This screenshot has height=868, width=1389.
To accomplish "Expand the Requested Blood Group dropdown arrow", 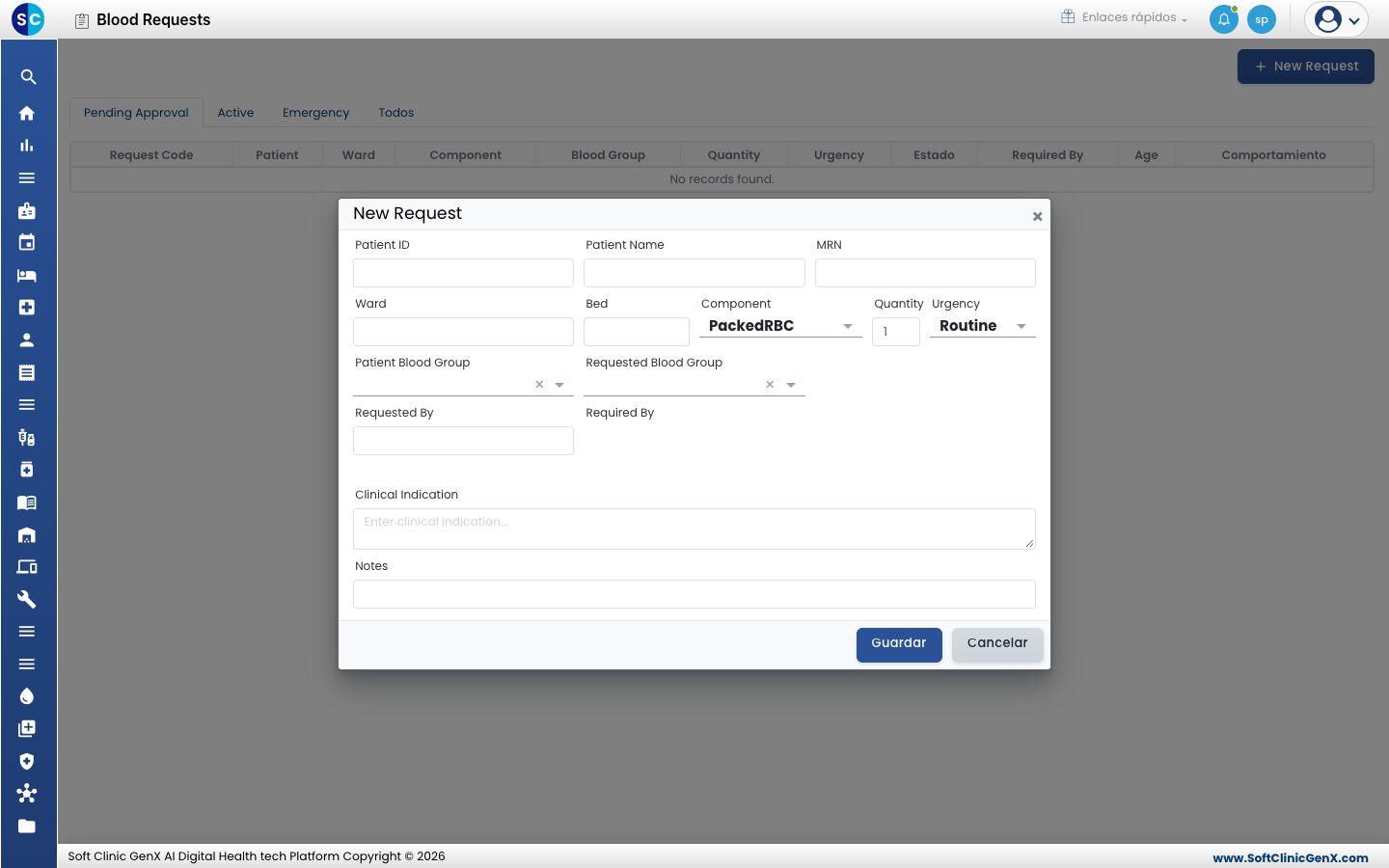I will tap(791, 385).
